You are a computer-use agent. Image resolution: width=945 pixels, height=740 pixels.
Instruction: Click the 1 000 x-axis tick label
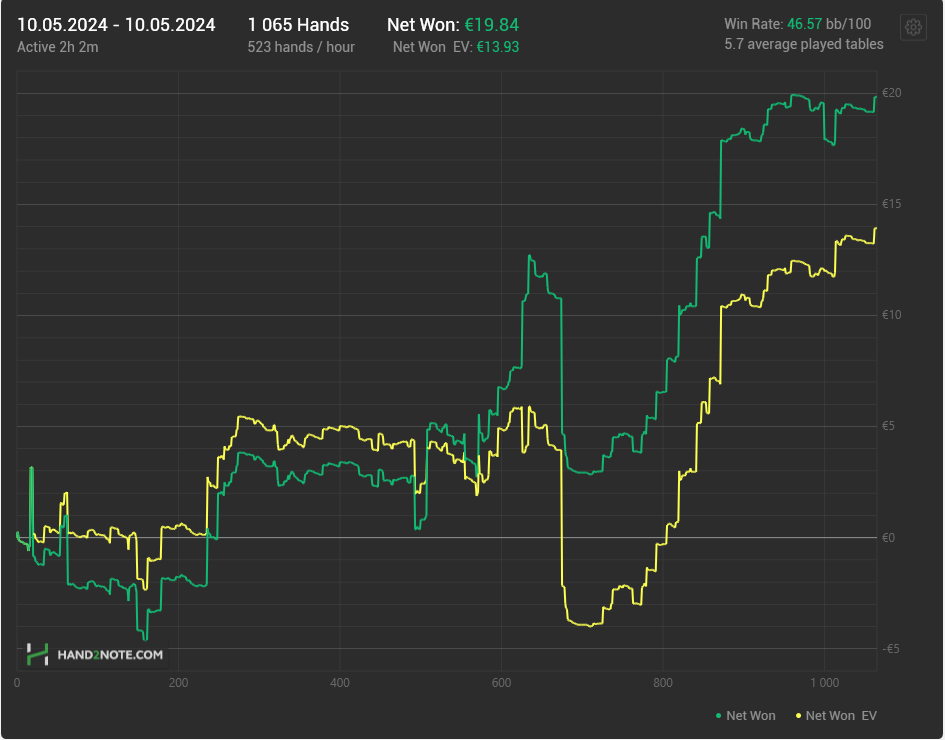click(824, 683)
